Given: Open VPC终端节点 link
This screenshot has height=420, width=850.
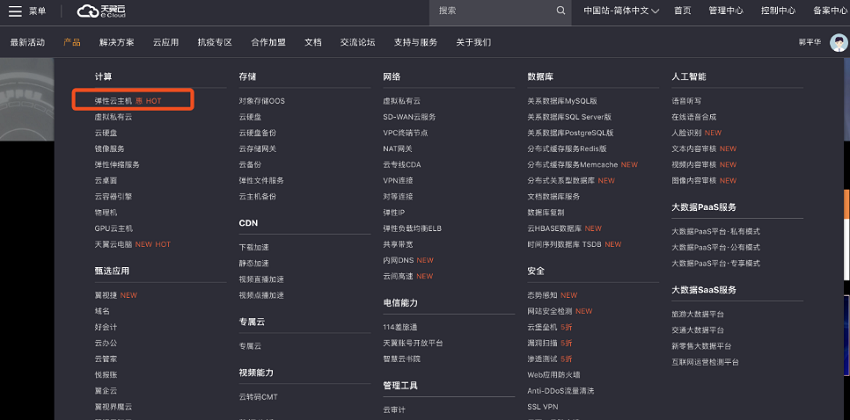Looking at the screenshot, I should tap(405, 132).
